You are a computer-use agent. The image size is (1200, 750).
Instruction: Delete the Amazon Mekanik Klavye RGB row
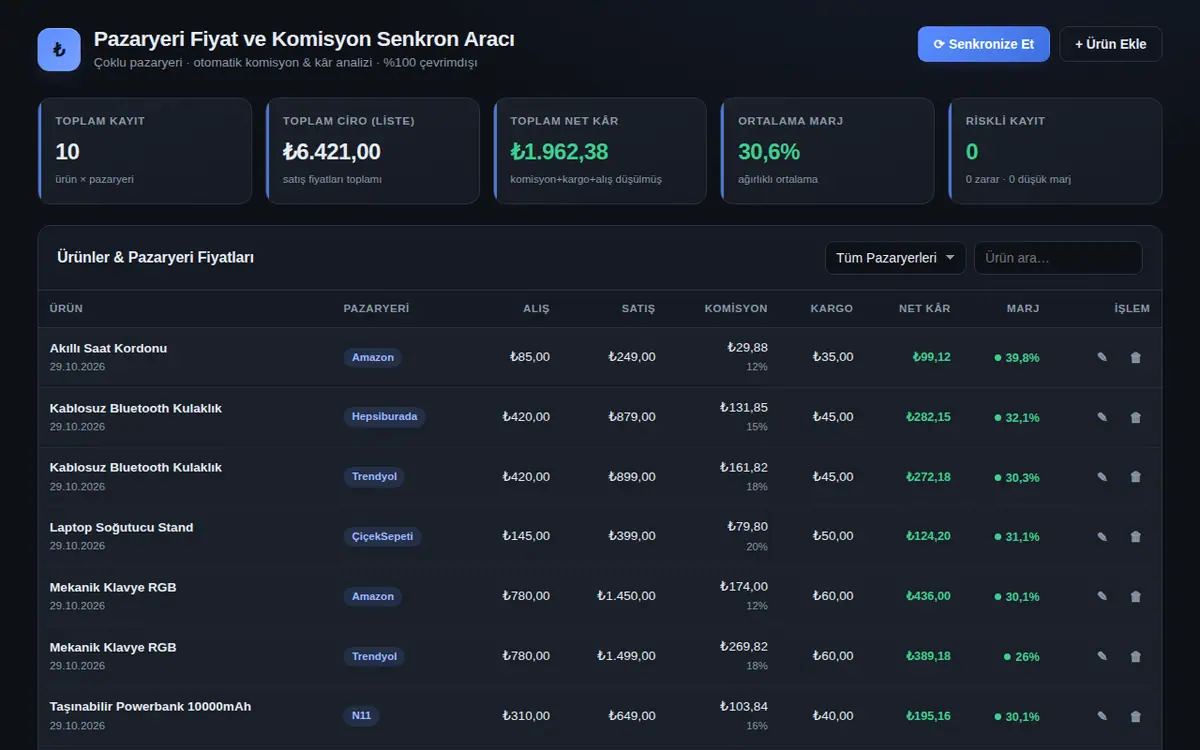tap(1135, 596)
